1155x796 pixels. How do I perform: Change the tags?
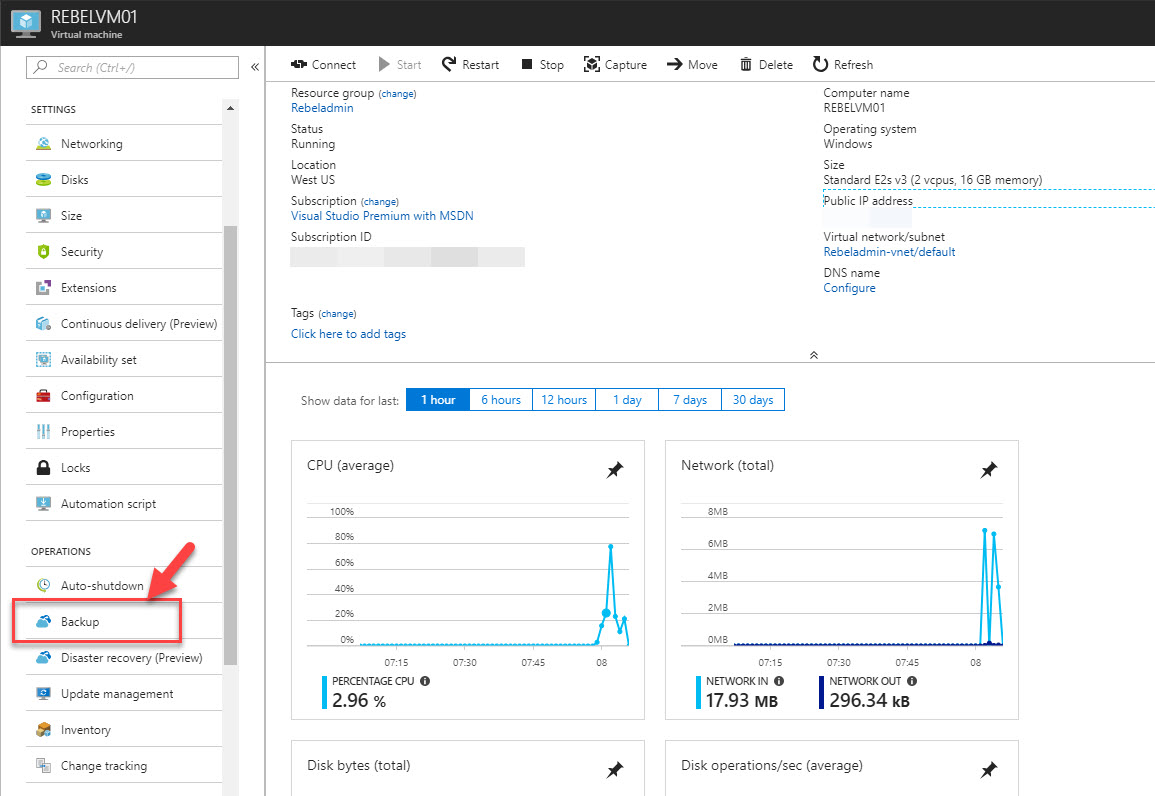click(337, 314)
